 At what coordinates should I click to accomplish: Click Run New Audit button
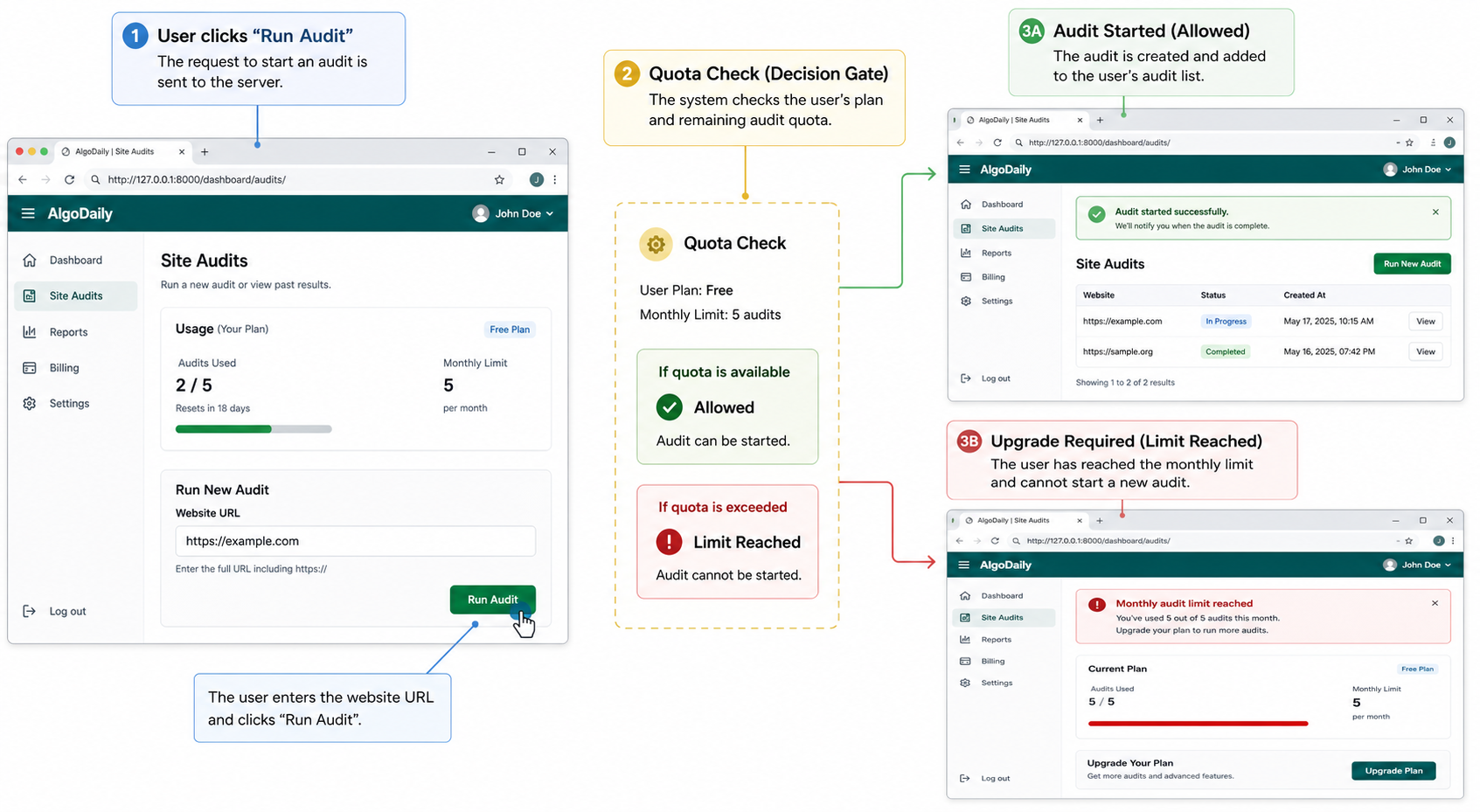[1412, 264]
